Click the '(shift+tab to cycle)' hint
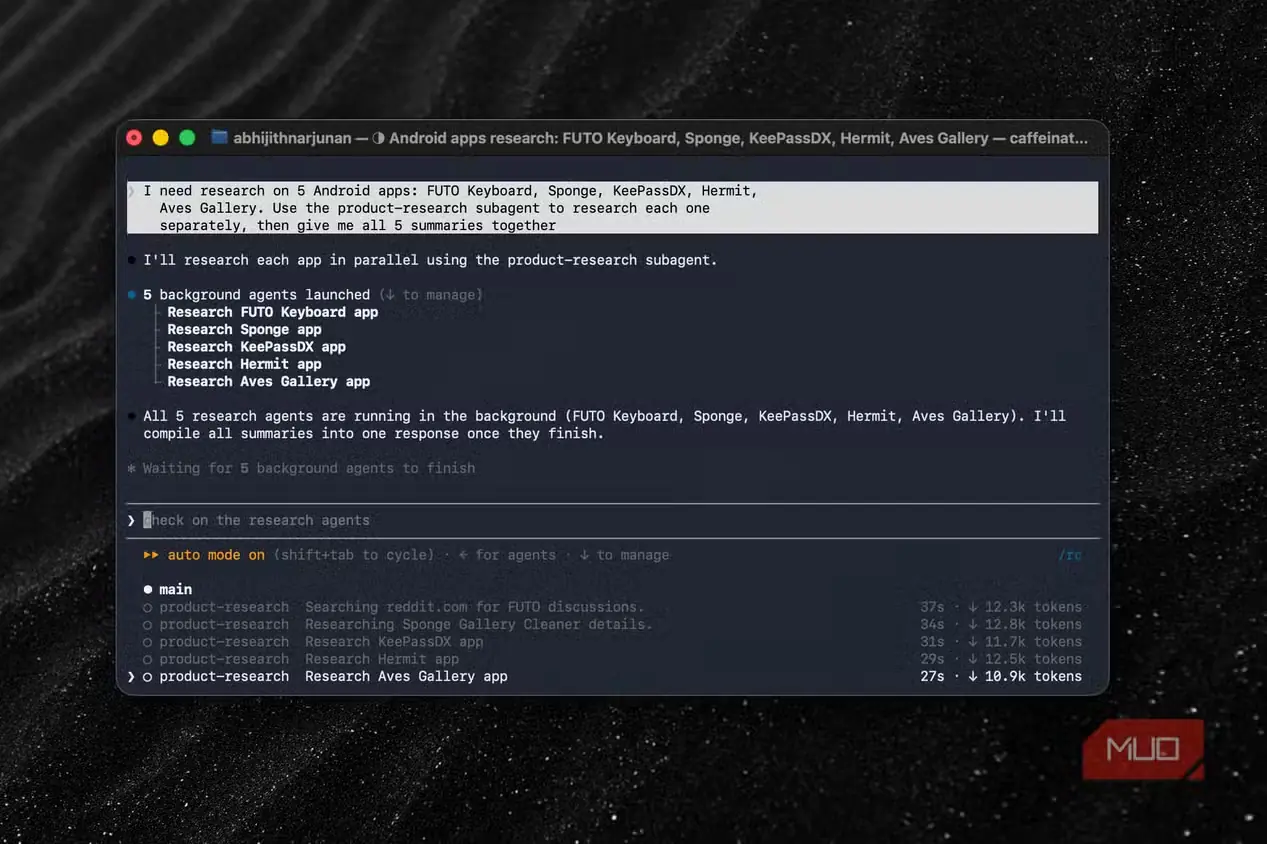Image resolution: width=1267 pixels, height=844 pixels. [x=354, y=555]
